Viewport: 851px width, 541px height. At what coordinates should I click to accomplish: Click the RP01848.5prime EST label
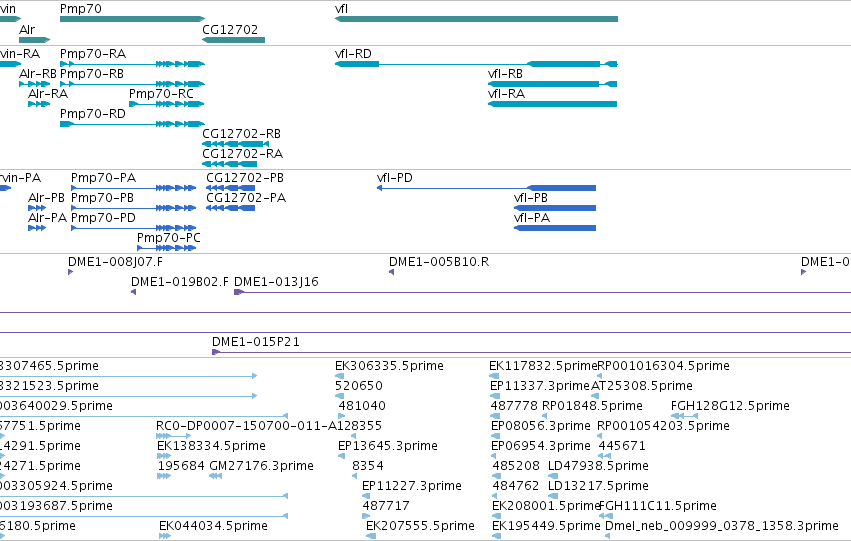pos(592,406)
